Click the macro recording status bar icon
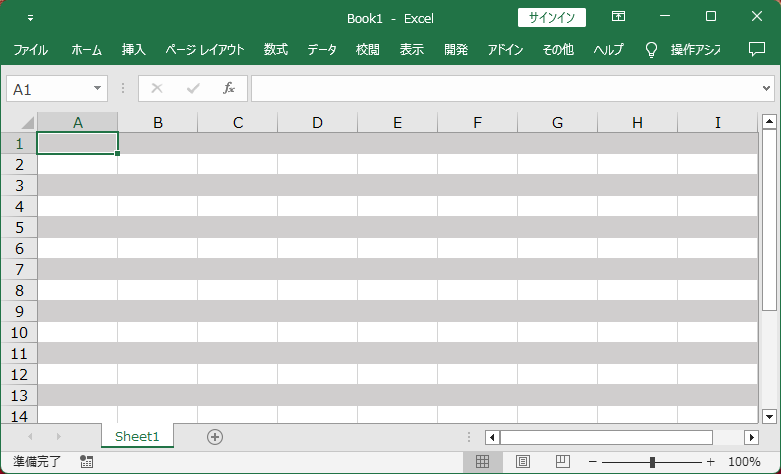This screenshot has height=474, width=781. tap(86, 462)
